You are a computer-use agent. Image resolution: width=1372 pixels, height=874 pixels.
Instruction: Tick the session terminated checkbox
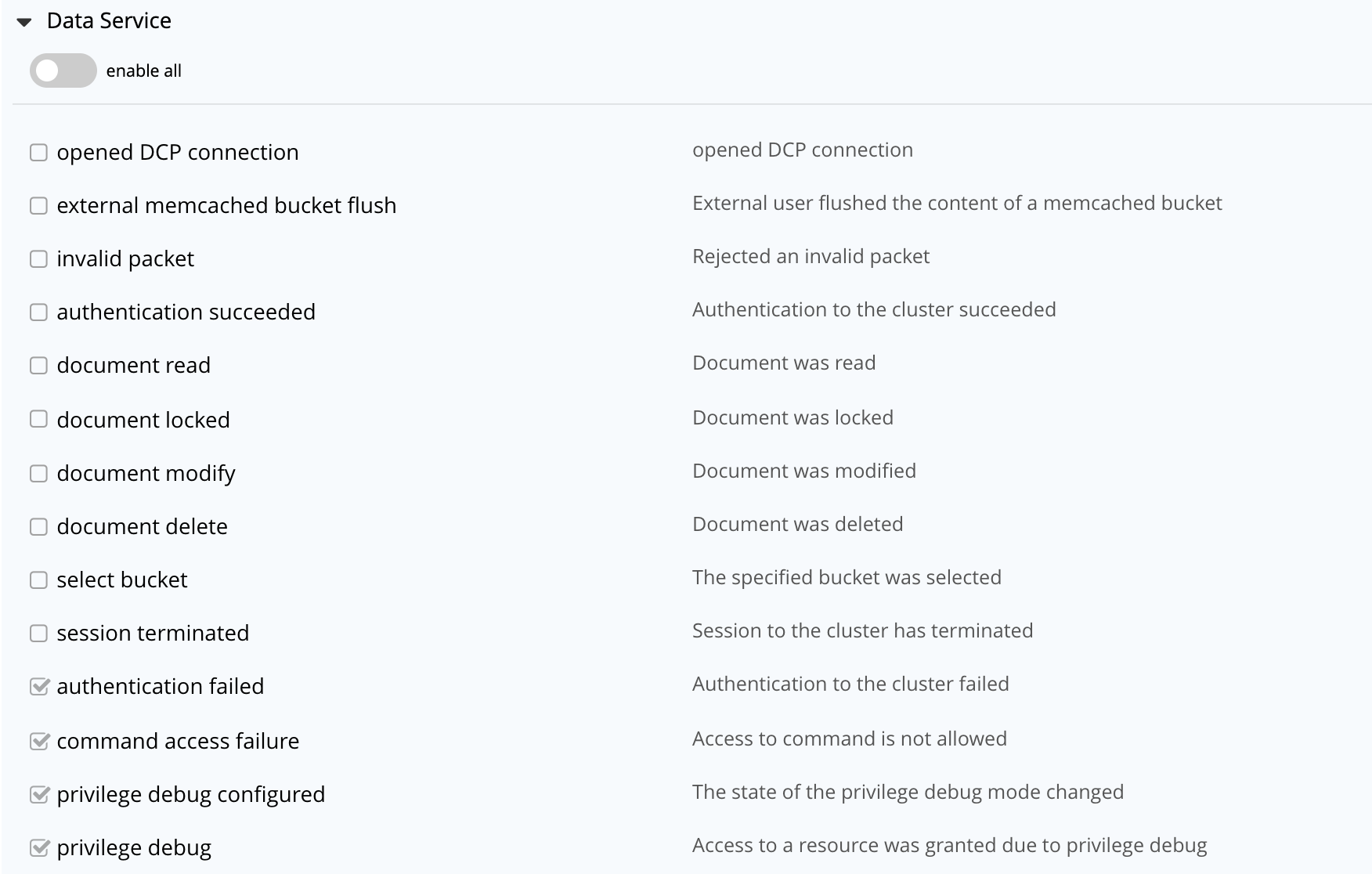(38, 633)
